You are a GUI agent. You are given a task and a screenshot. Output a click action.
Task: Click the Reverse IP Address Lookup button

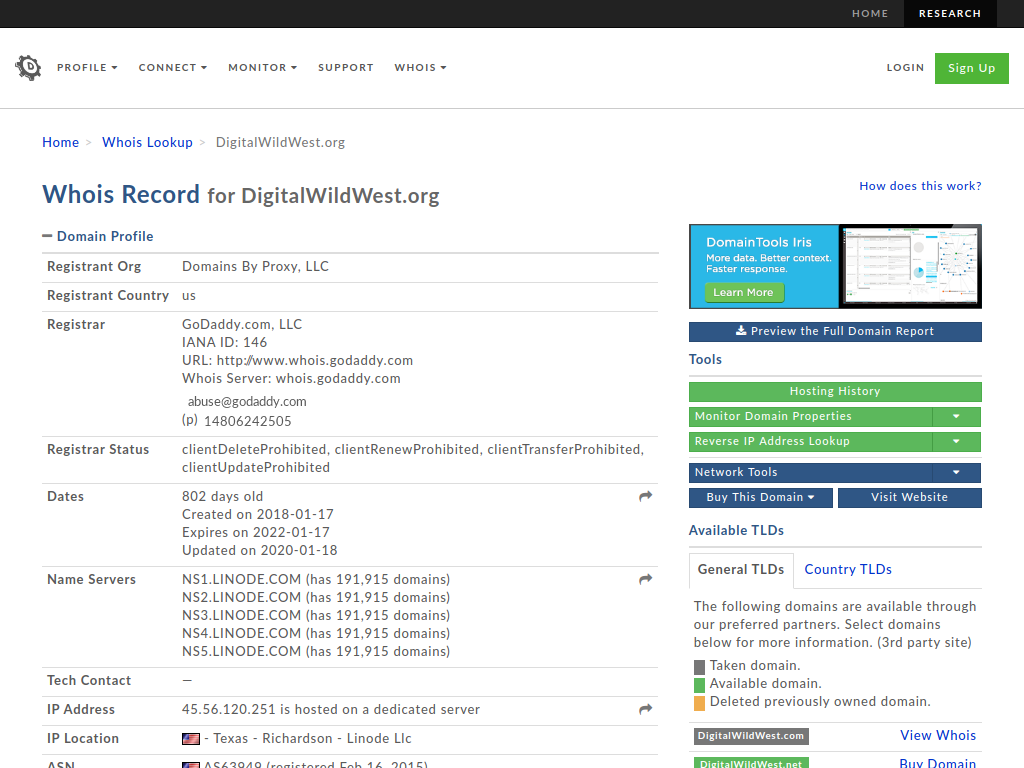click(810, 441)
